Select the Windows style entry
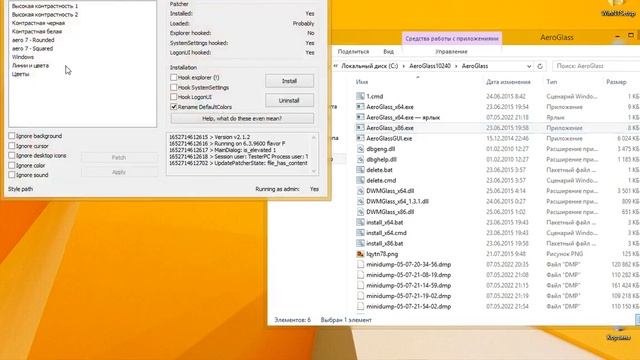640x360 pixels. (23, 57)
